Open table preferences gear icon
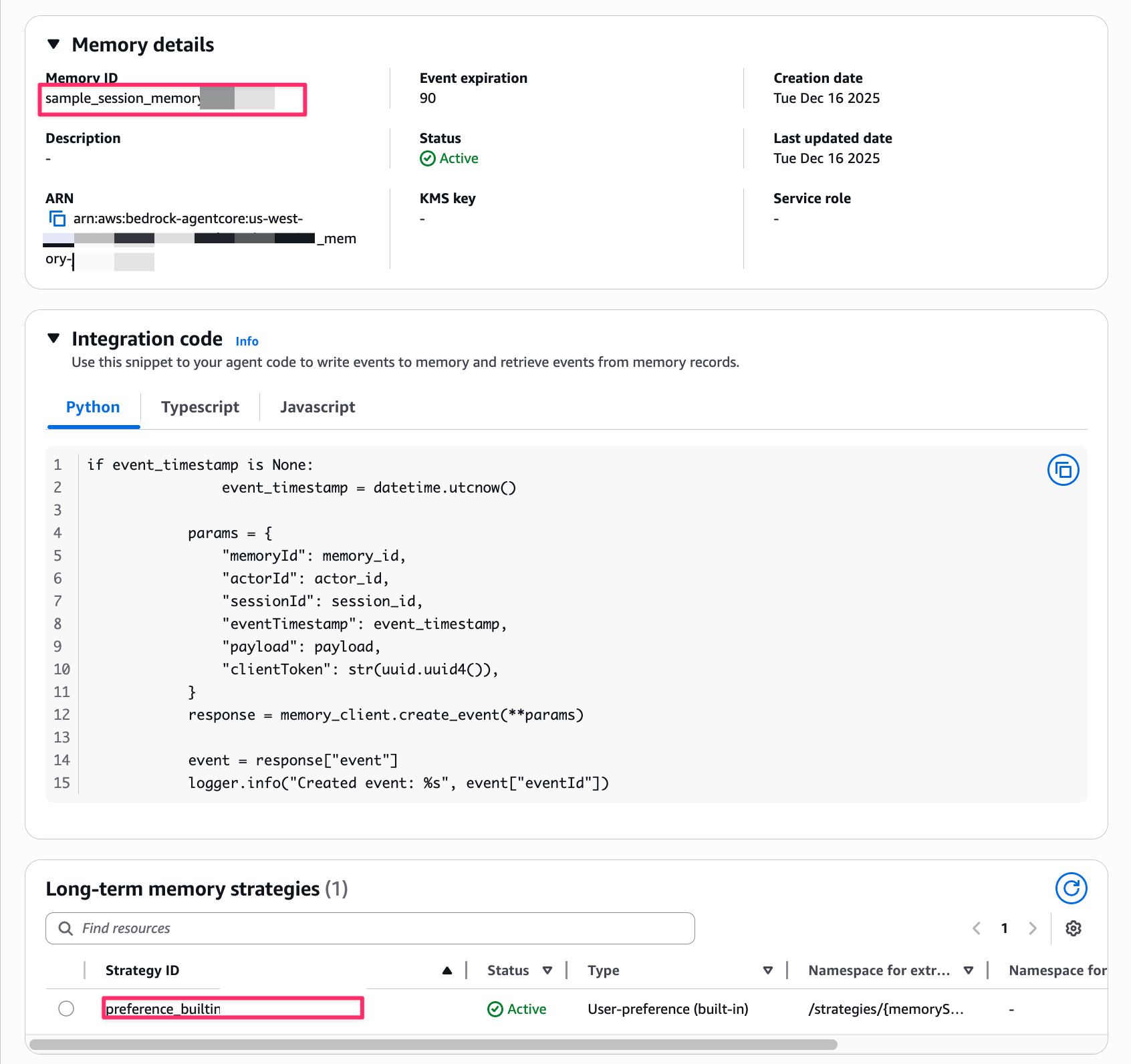The image size is (1131, 1064). tap(1074, 928)
